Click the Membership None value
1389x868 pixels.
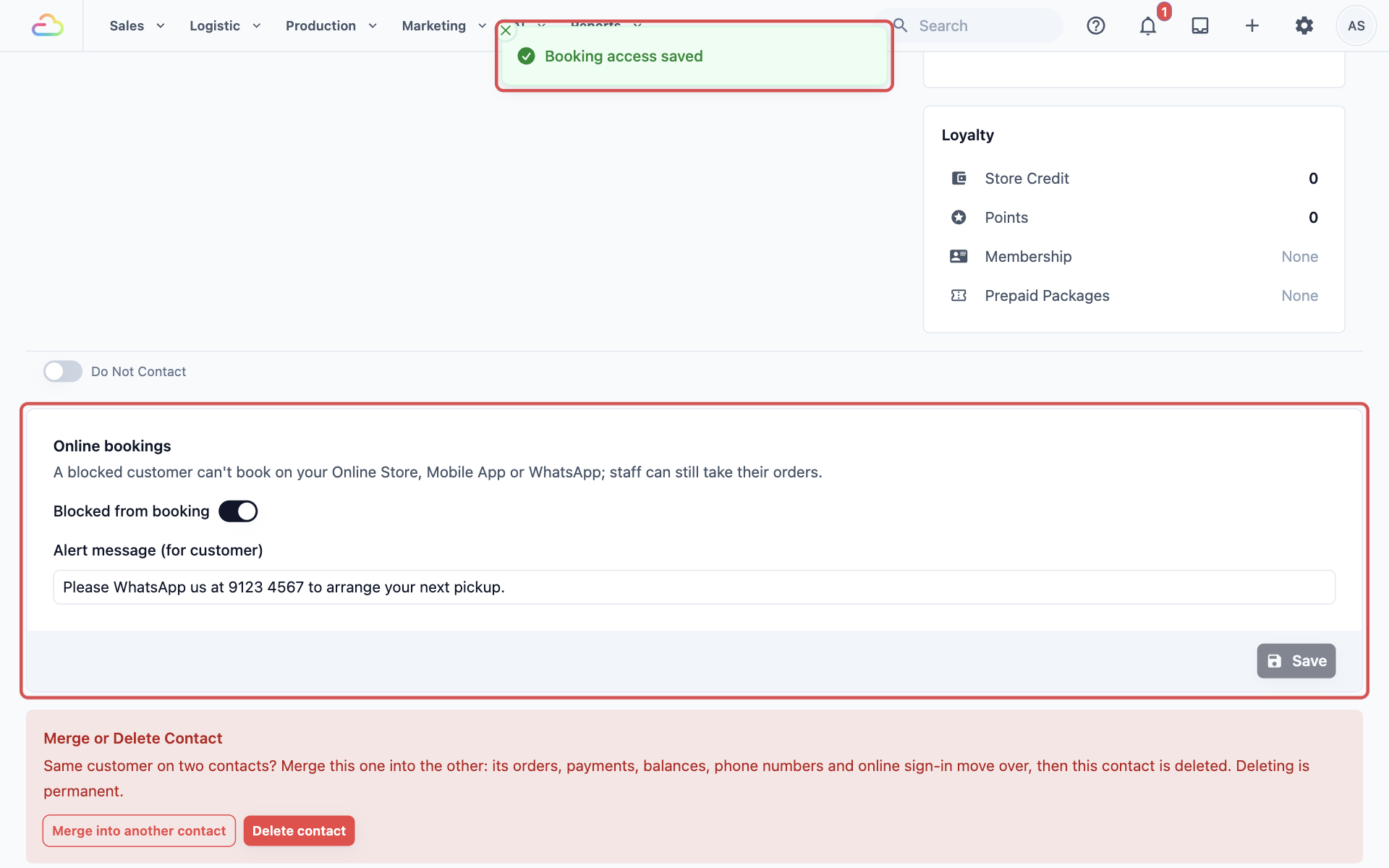coord(1299,257)
